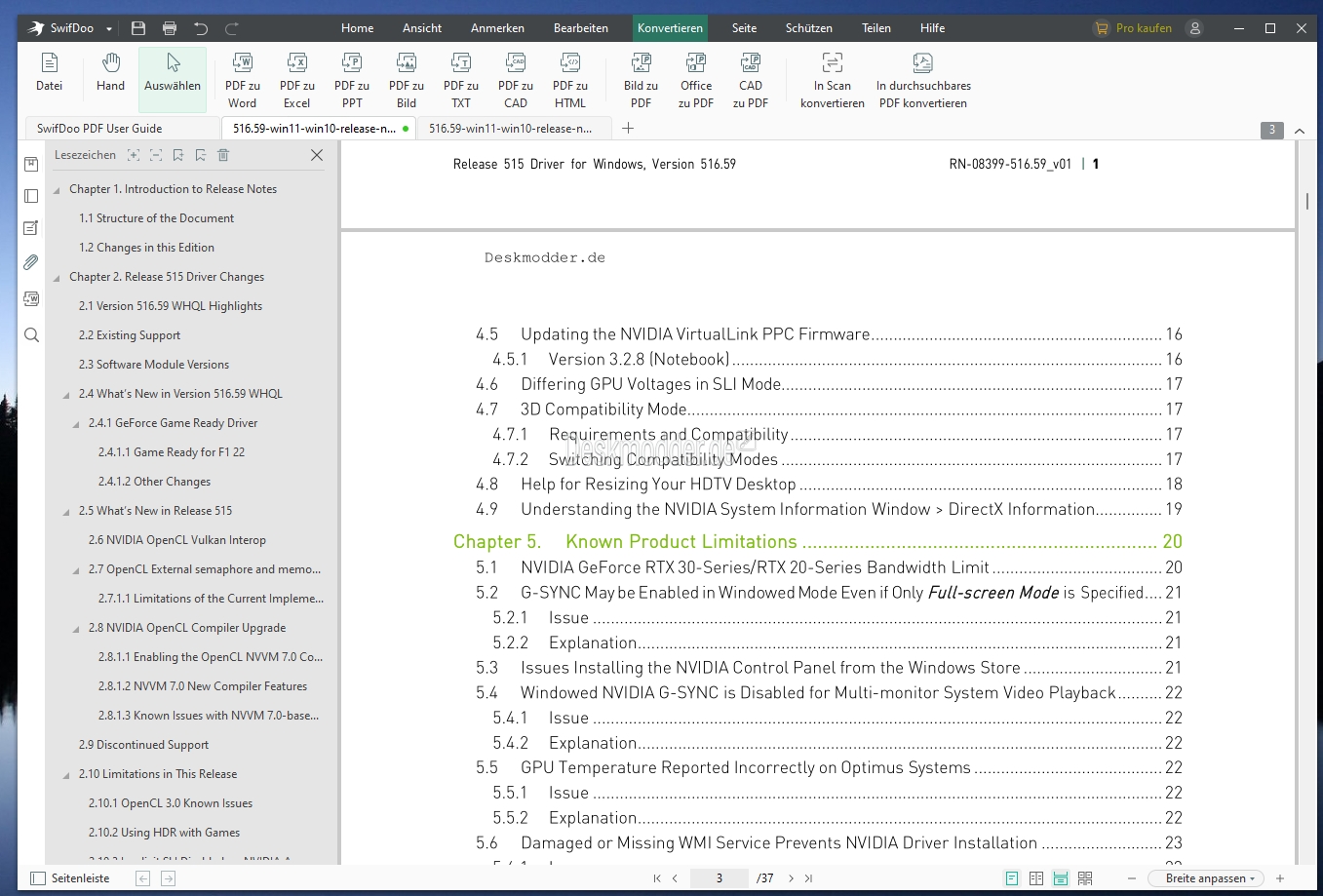Open bookmark 2.9 Discontinued Support
The height and width of the screenshot is (896, 1323).
tap(143, 745)
